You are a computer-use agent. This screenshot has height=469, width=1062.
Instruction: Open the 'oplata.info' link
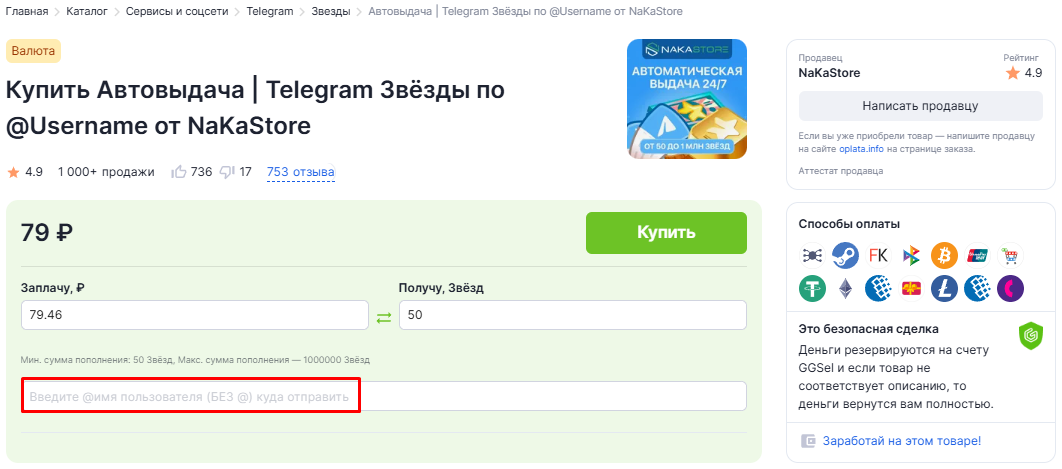pyautogui.click(x=864, y=149)
